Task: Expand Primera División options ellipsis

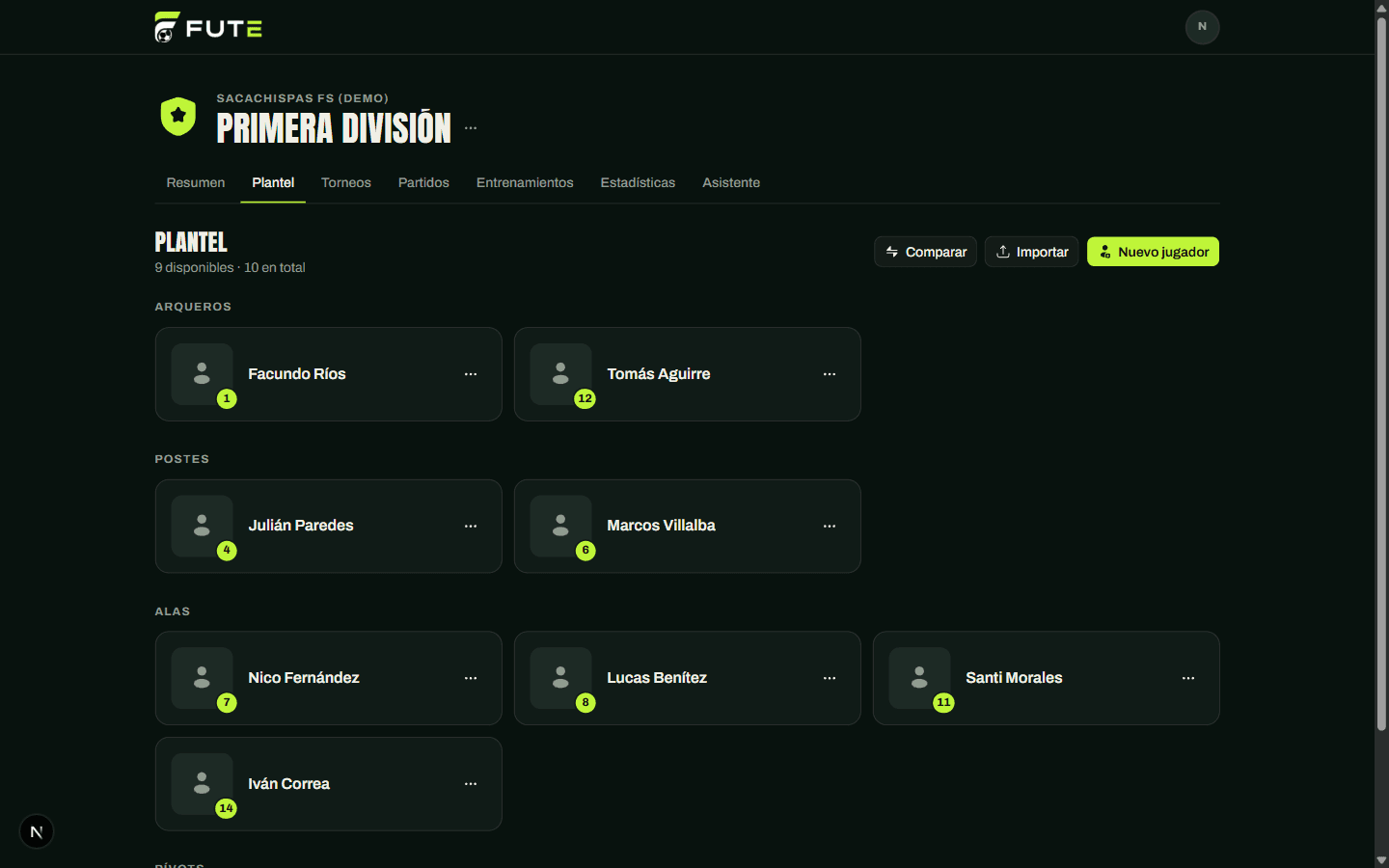Action: coord(471,128)
